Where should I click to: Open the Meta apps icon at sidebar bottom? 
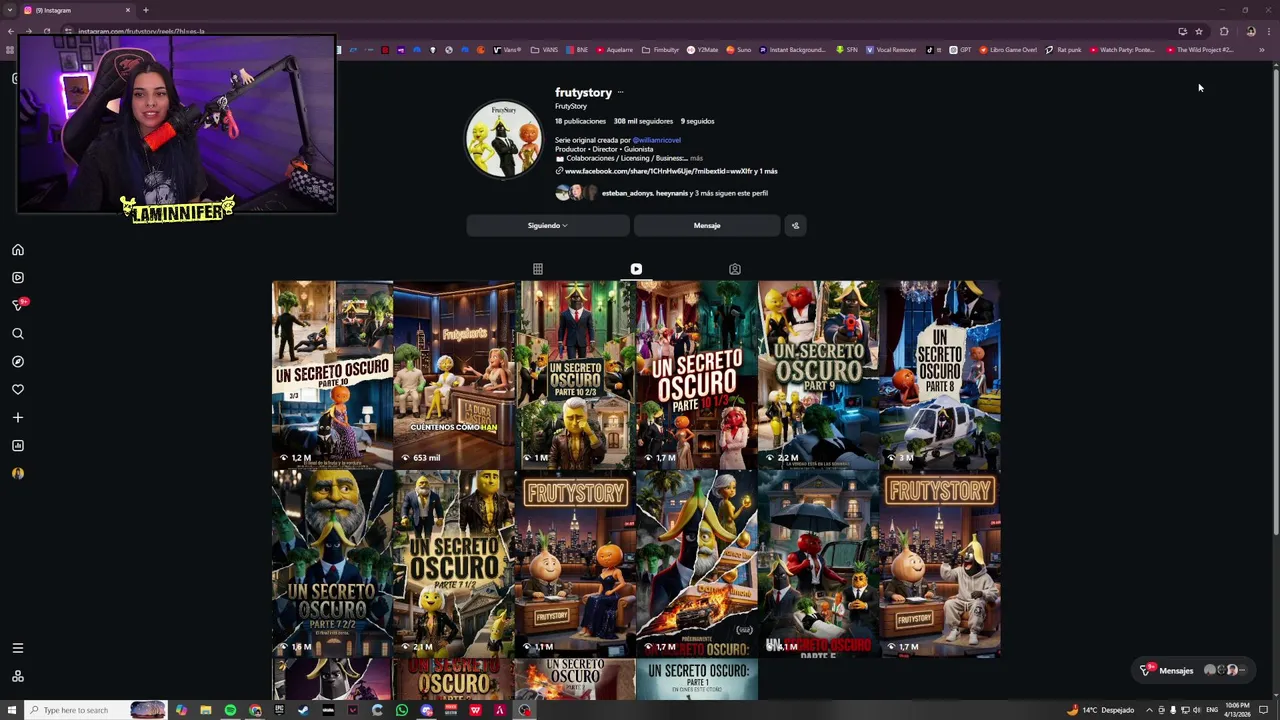point(17,676)
